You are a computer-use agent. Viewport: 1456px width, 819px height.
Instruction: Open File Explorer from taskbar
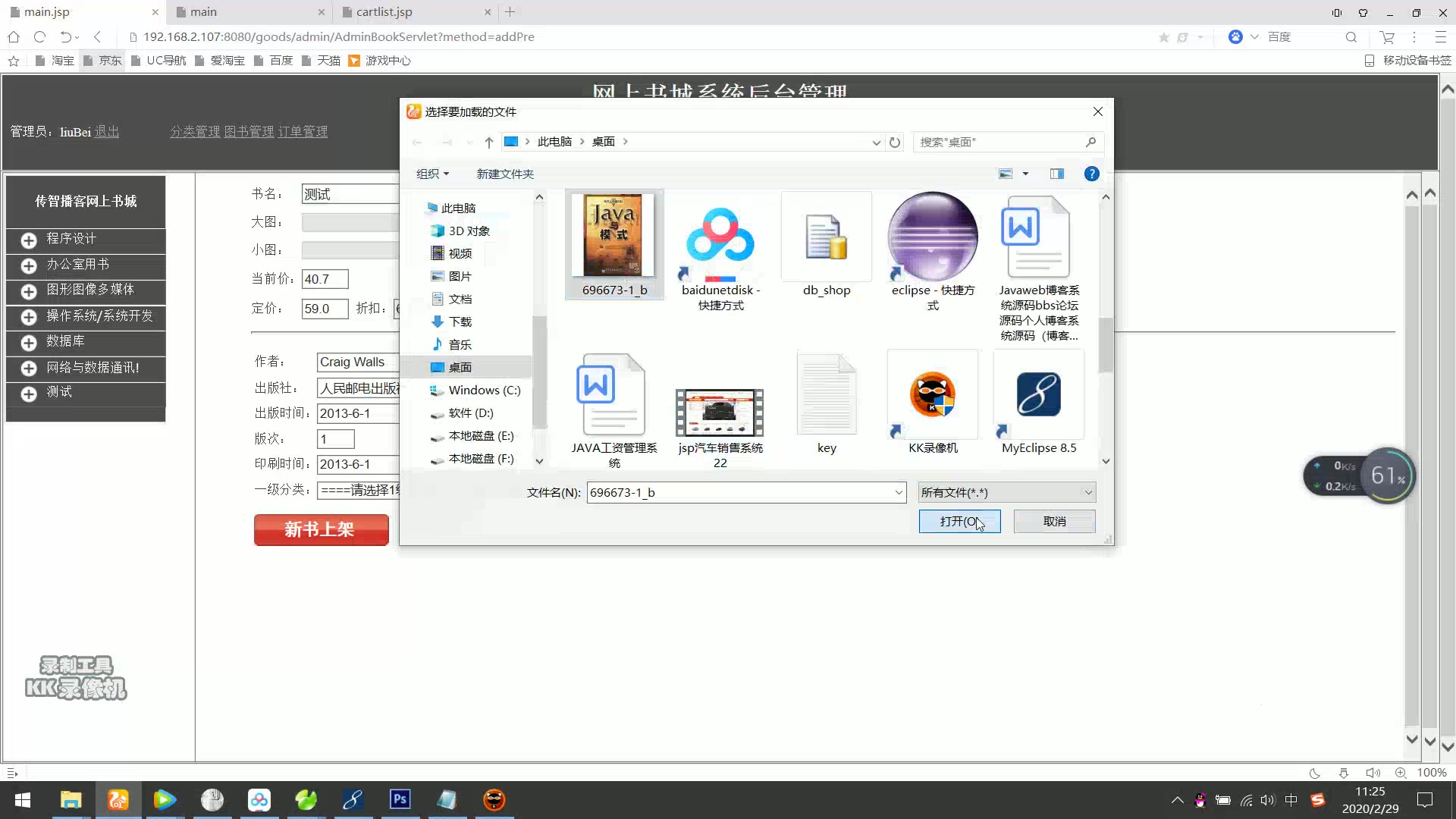coord(71,800)
